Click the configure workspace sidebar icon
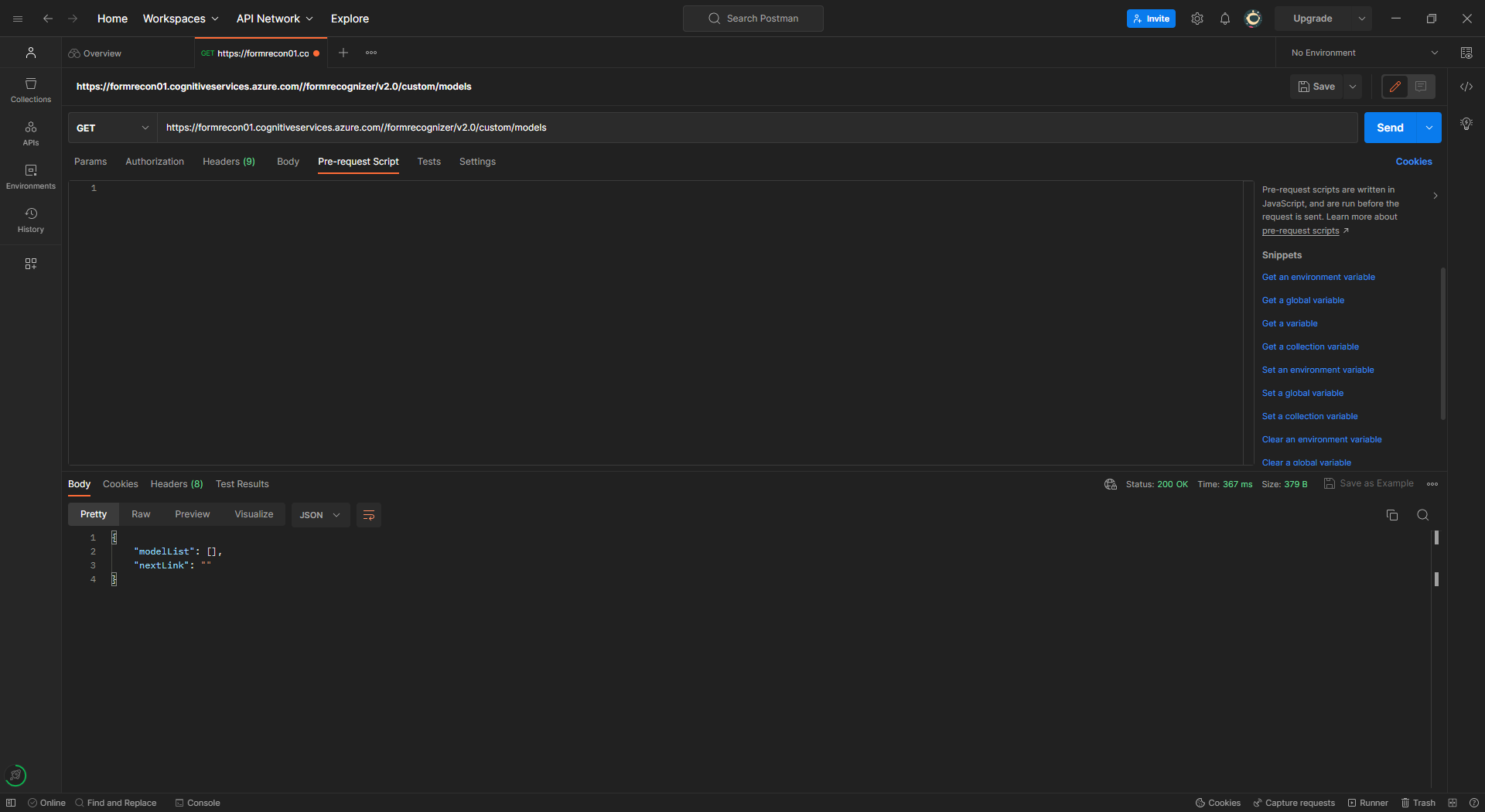 tap(31, 264)
